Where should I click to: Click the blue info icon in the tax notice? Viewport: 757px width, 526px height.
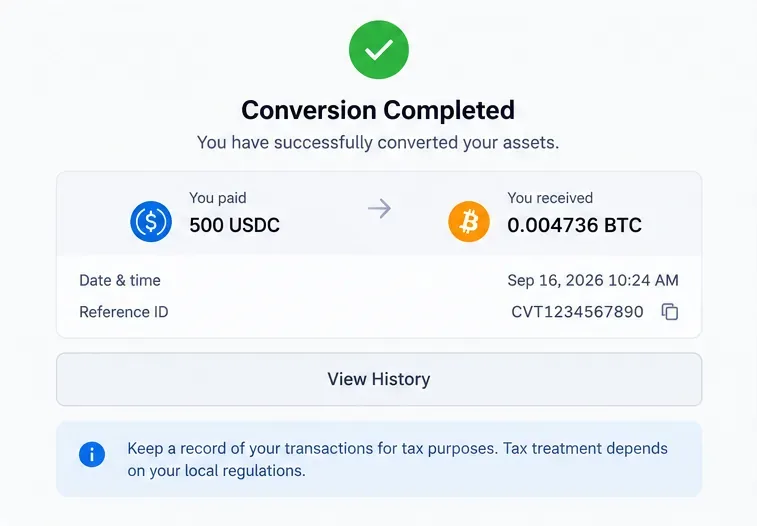pos(92,454)
